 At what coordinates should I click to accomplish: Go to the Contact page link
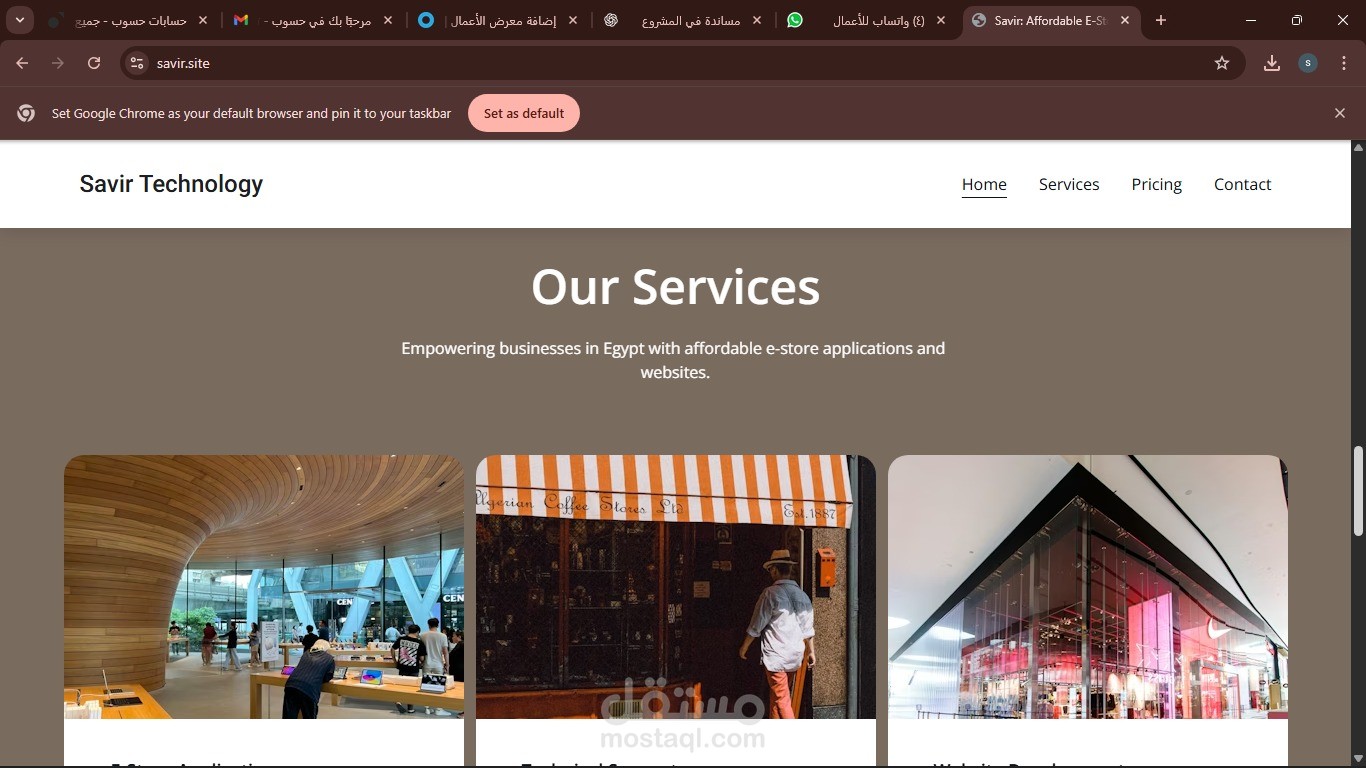(x=1243, y=184)
